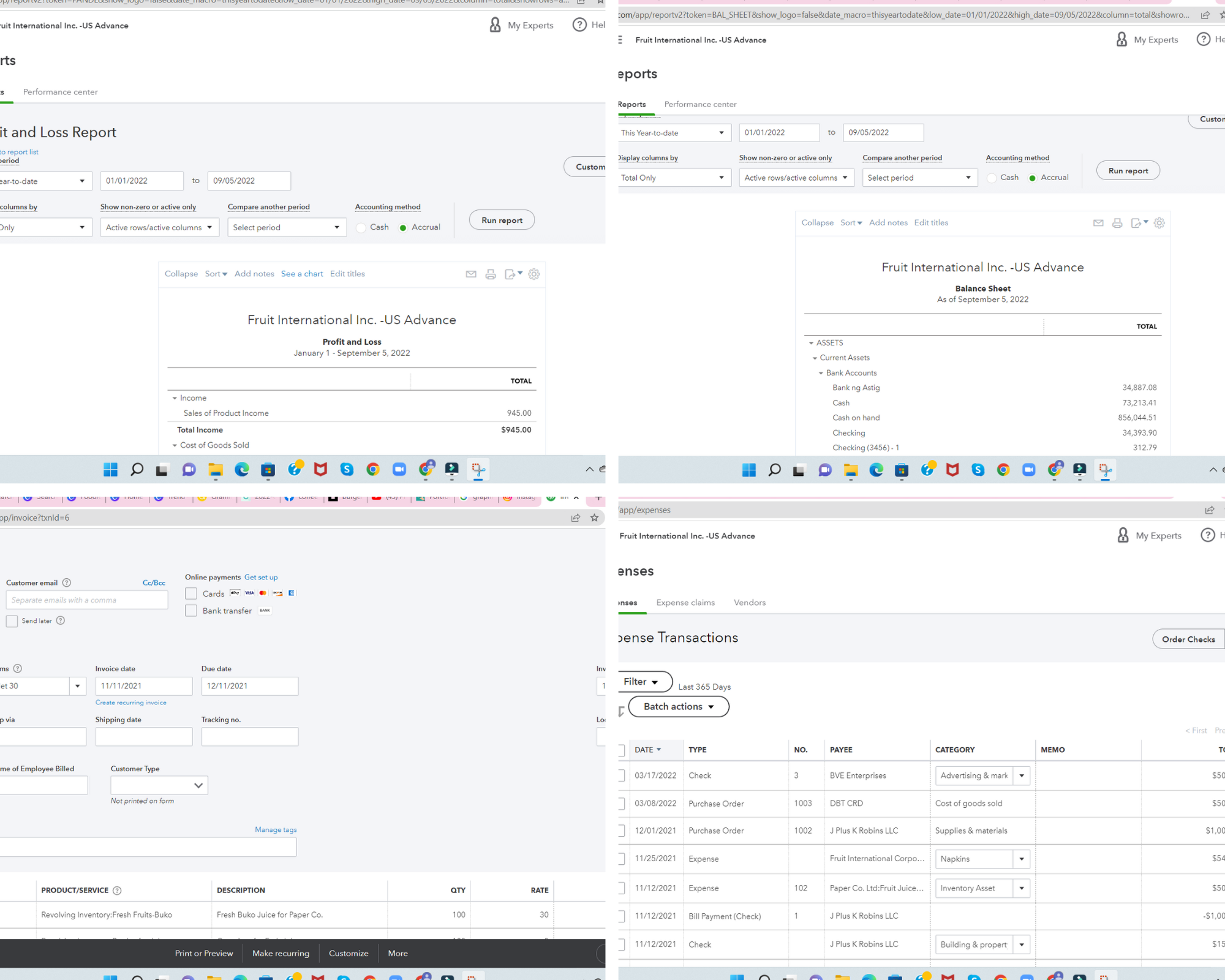Tick the Send later checkbox

coord(12,621)
